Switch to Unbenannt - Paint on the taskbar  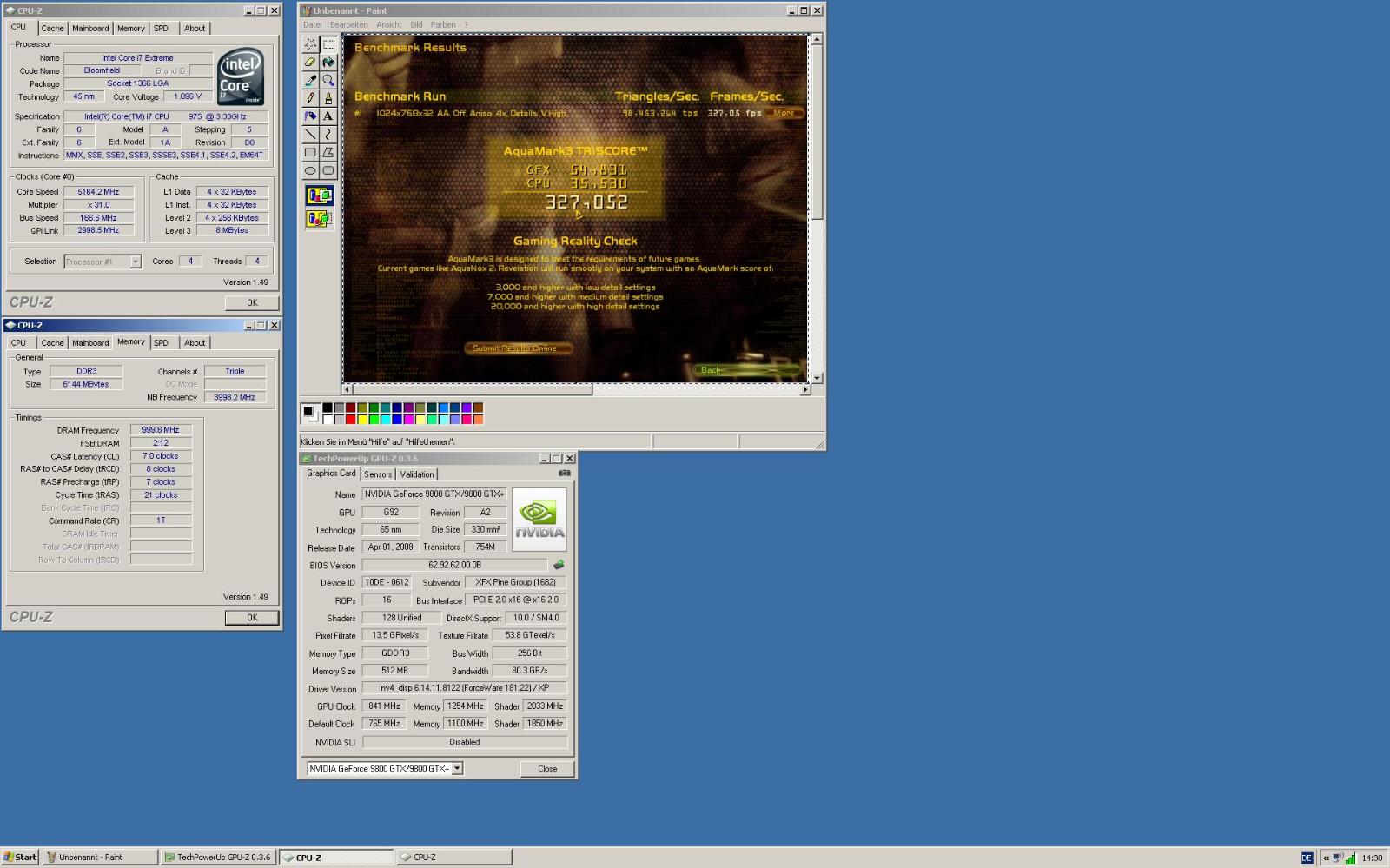click(101, 858)
